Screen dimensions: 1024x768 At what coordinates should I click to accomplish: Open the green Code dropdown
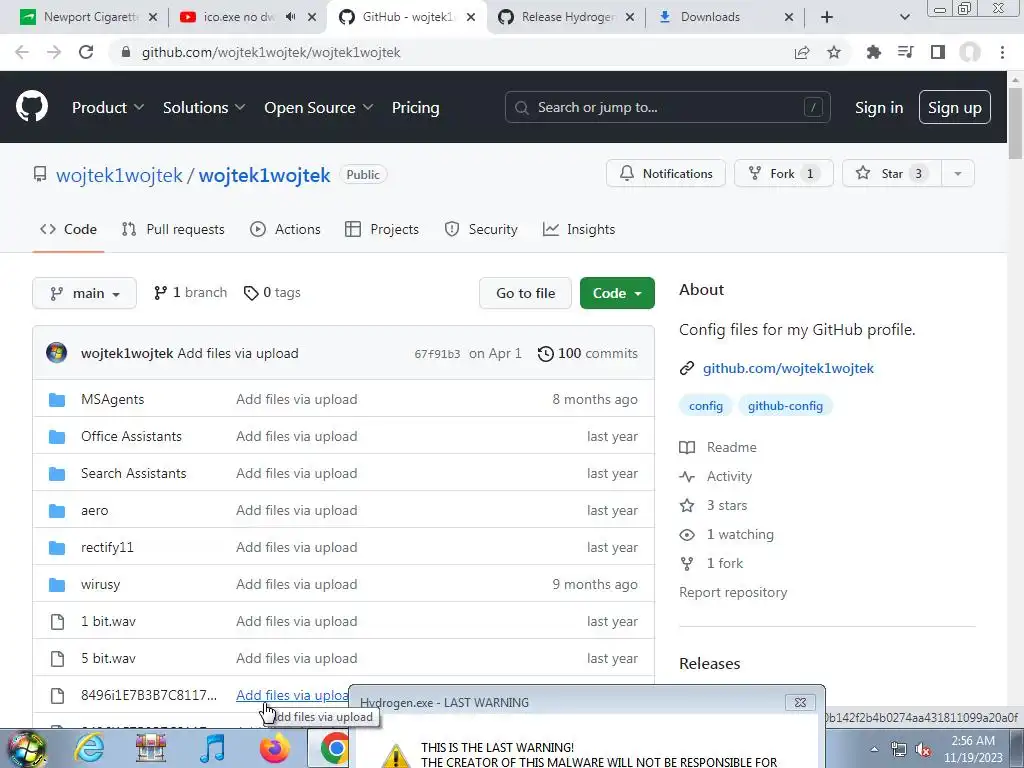click(617, 293)
